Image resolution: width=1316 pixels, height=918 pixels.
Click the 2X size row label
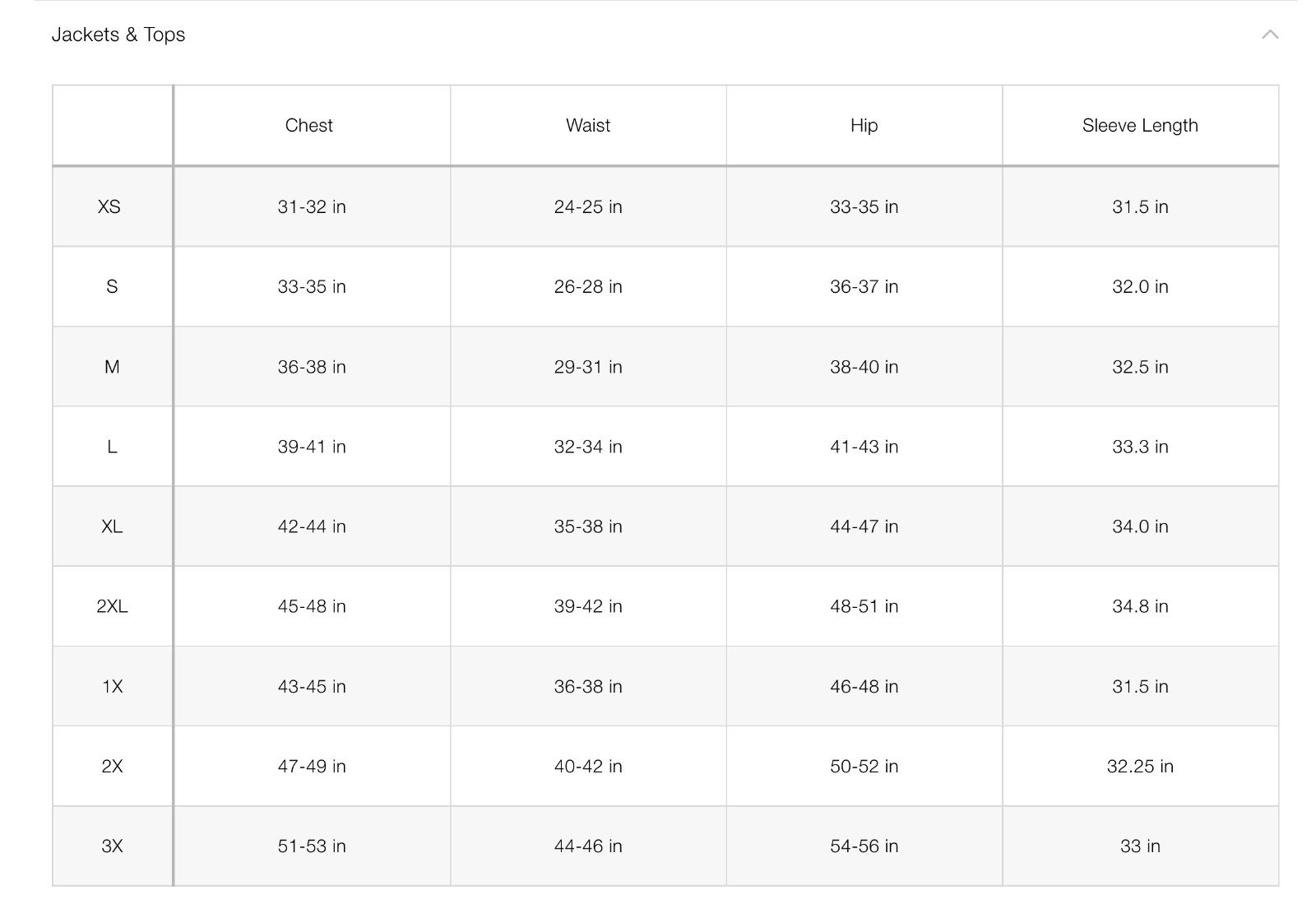point(112,766)
